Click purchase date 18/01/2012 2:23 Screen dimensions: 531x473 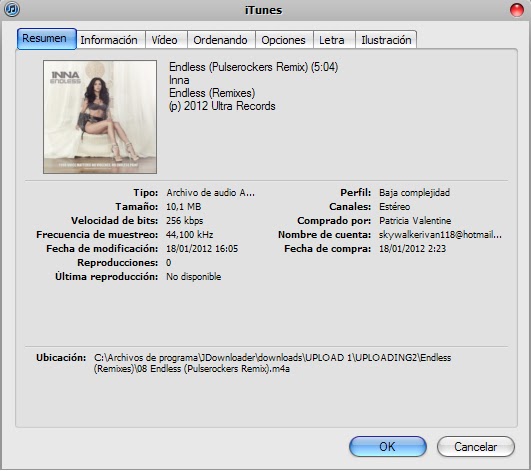(x=412, y=249)
